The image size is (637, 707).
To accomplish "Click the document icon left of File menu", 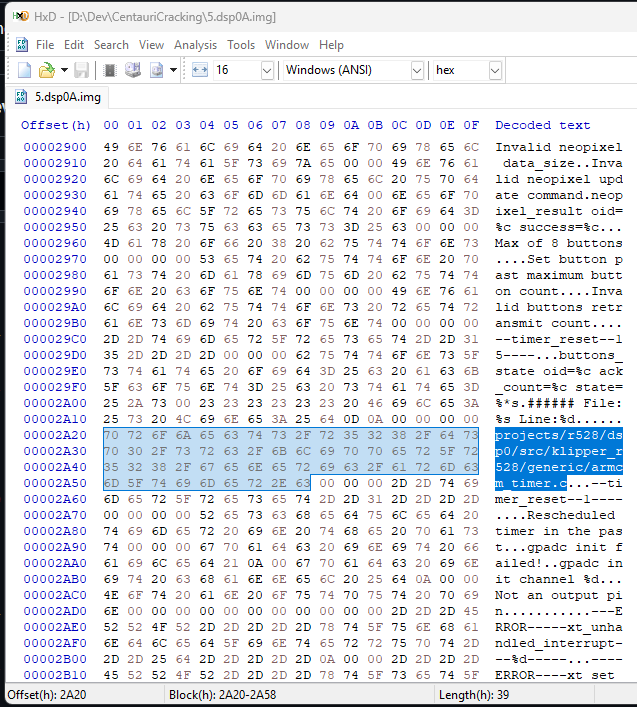I will click(x=21, y=45).
